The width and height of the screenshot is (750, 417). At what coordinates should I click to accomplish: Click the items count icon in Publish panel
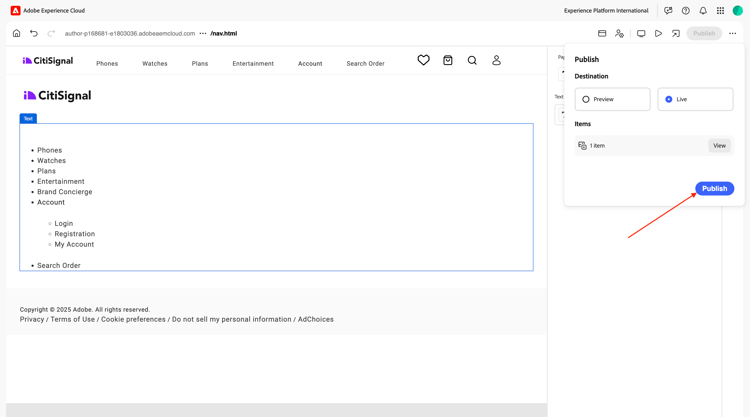(582, 145)
